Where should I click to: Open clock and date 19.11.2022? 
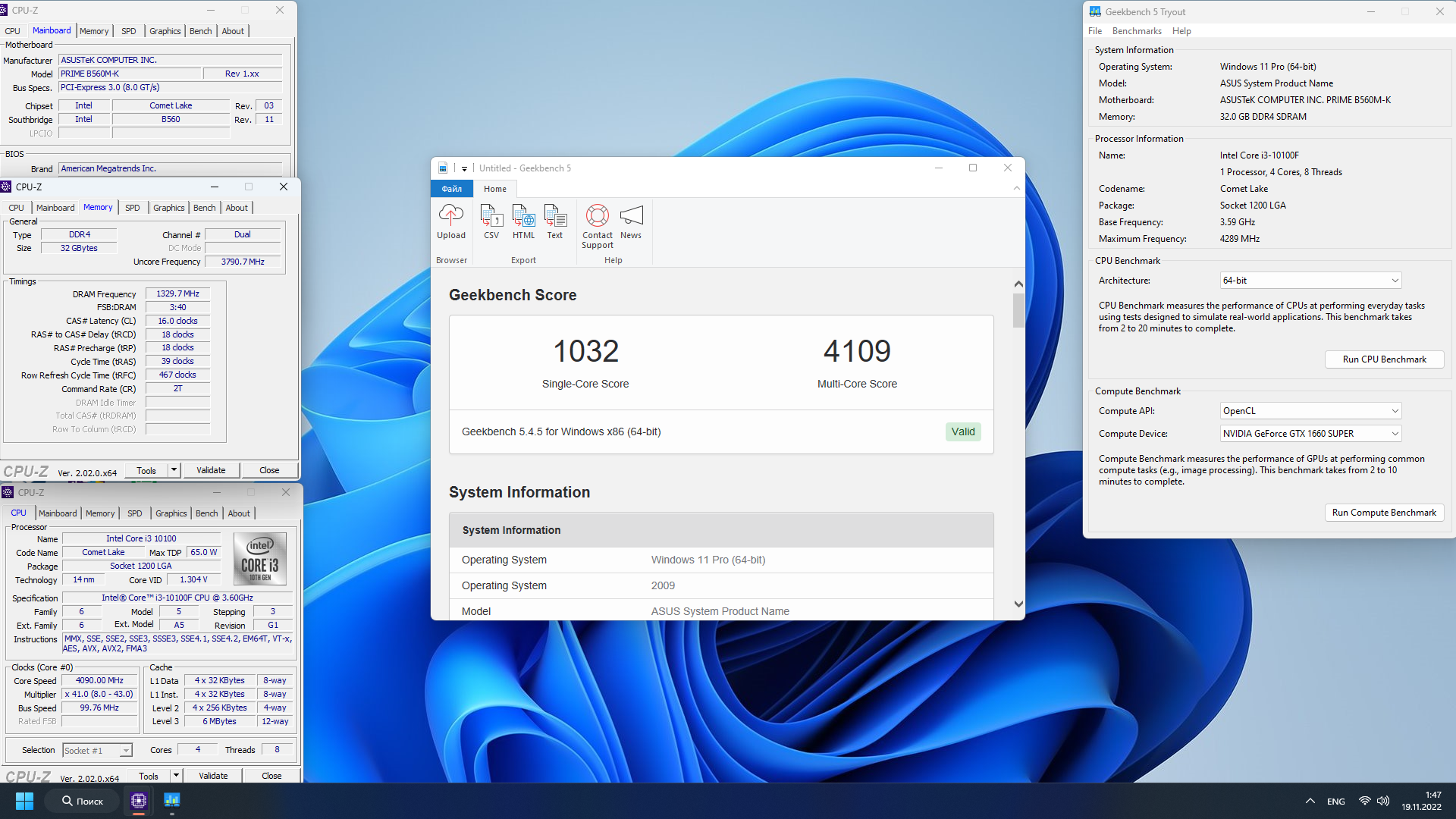(x=1421, y=801)
